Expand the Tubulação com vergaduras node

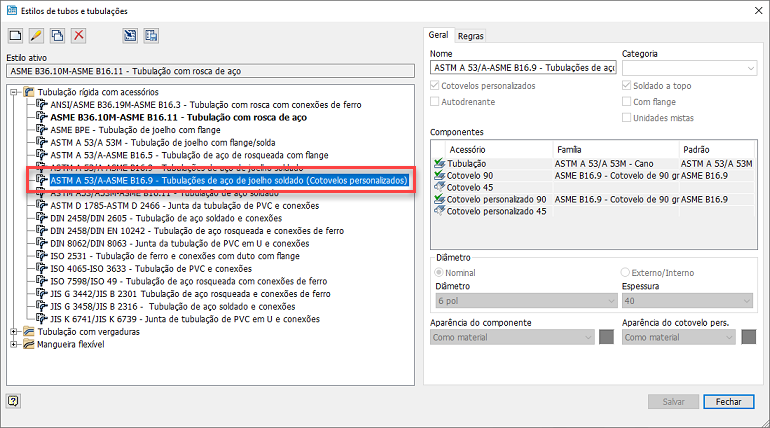[x=14, y=332]
